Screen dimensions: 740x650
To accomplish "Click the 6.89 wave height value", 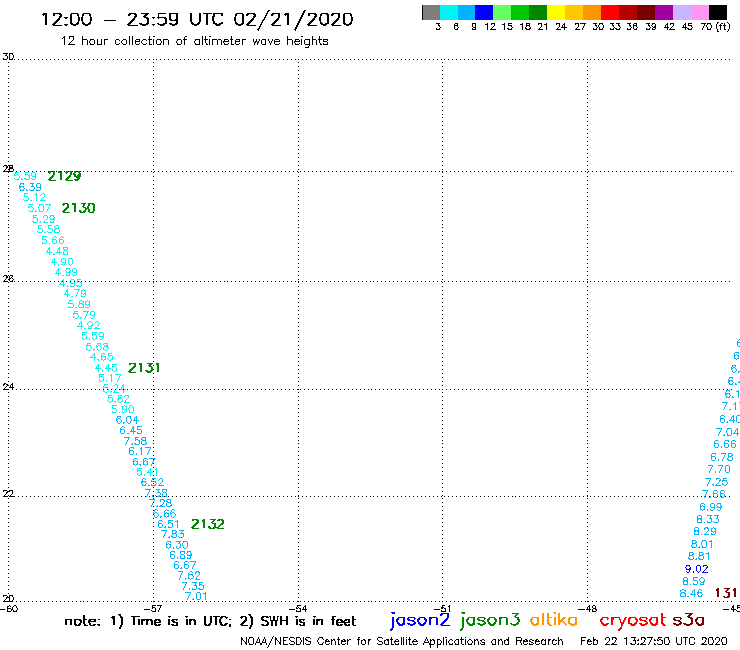I will point(181,555).
